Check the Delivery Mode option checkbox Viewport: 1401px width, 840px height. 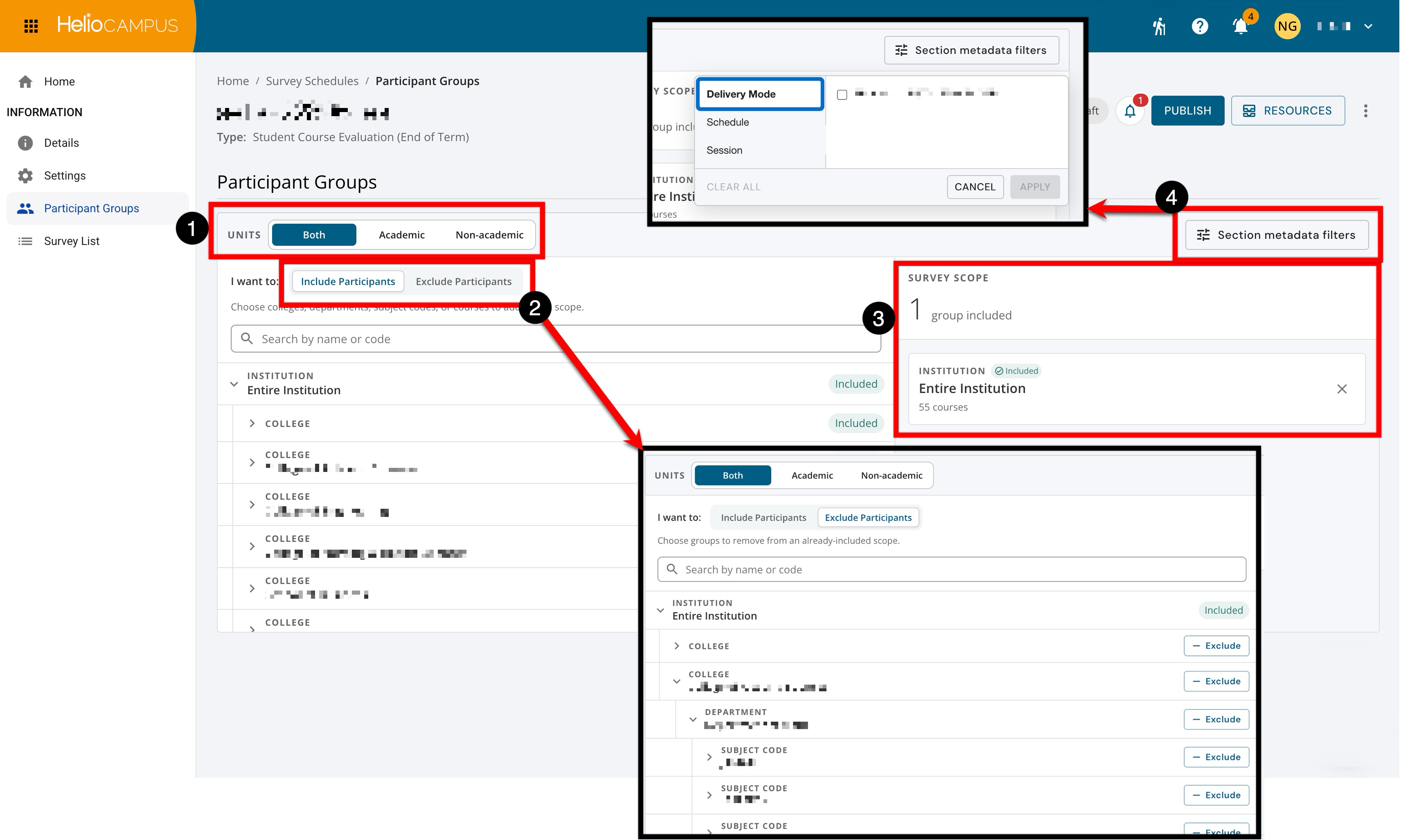842,94
